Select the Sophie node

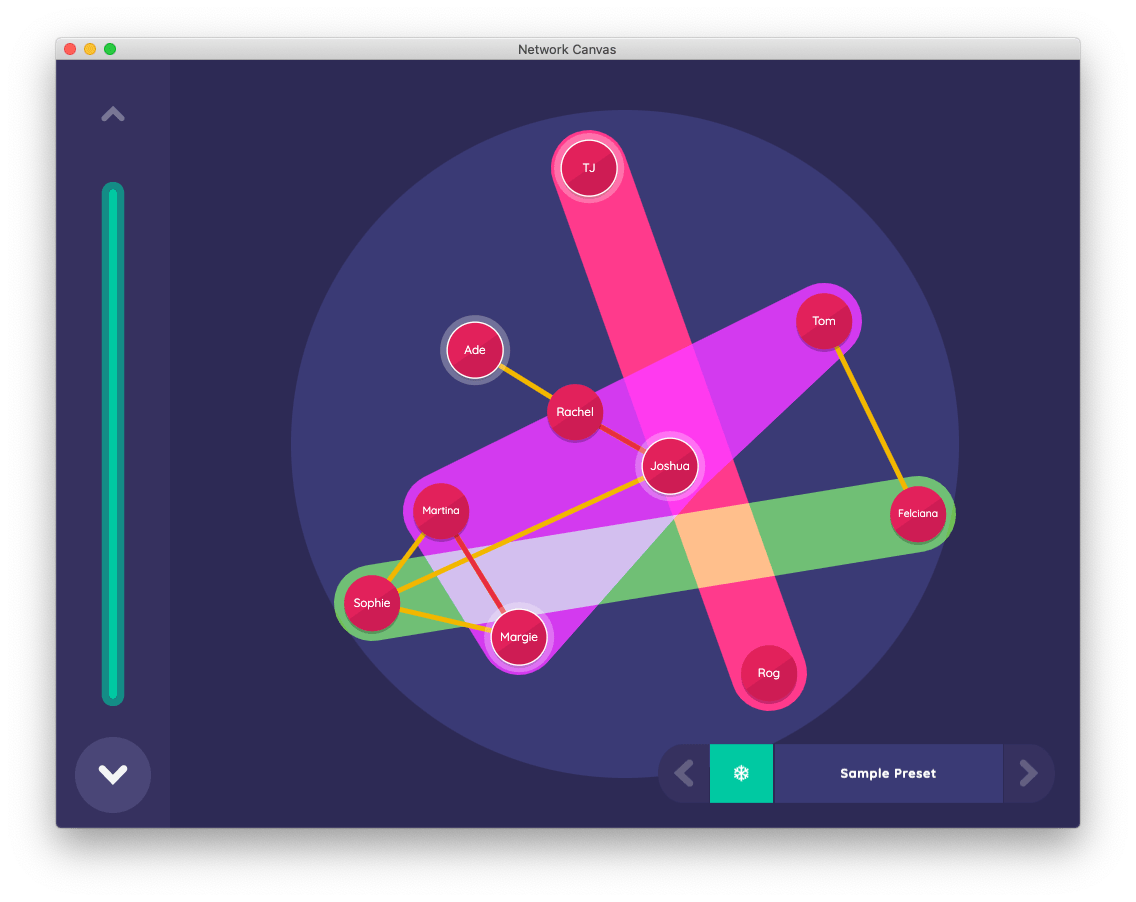coord(372,603)
